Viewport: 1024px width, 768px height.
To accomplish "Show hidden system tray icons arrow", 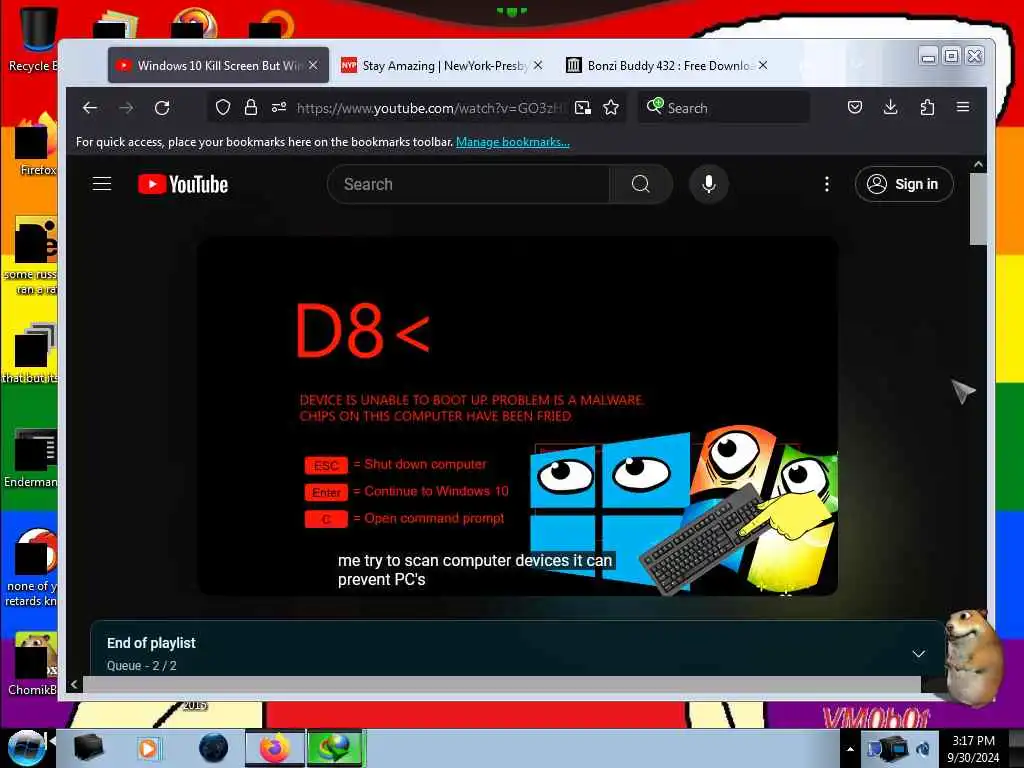I will coord(850,749).
